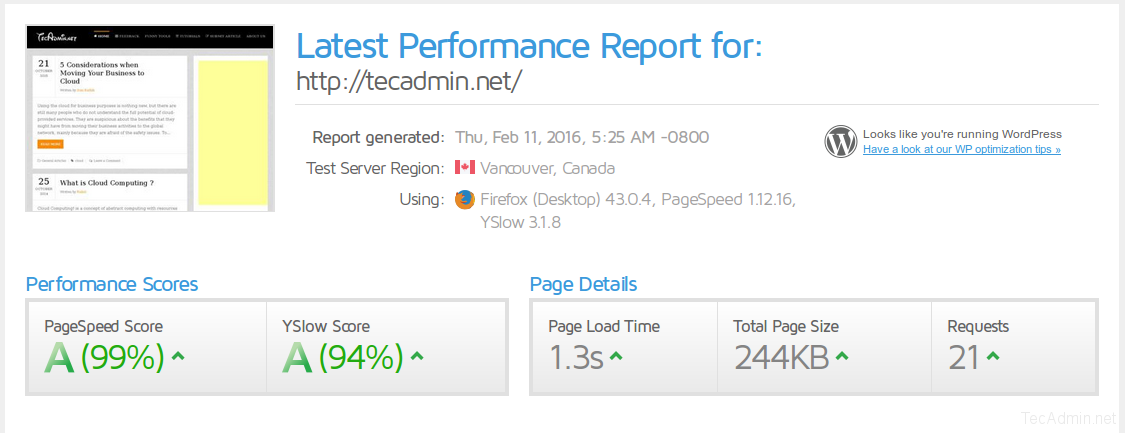
Task: Click the YSlow Score A (94%) grade
Action: pyautogui.click(x=343, y=357)
